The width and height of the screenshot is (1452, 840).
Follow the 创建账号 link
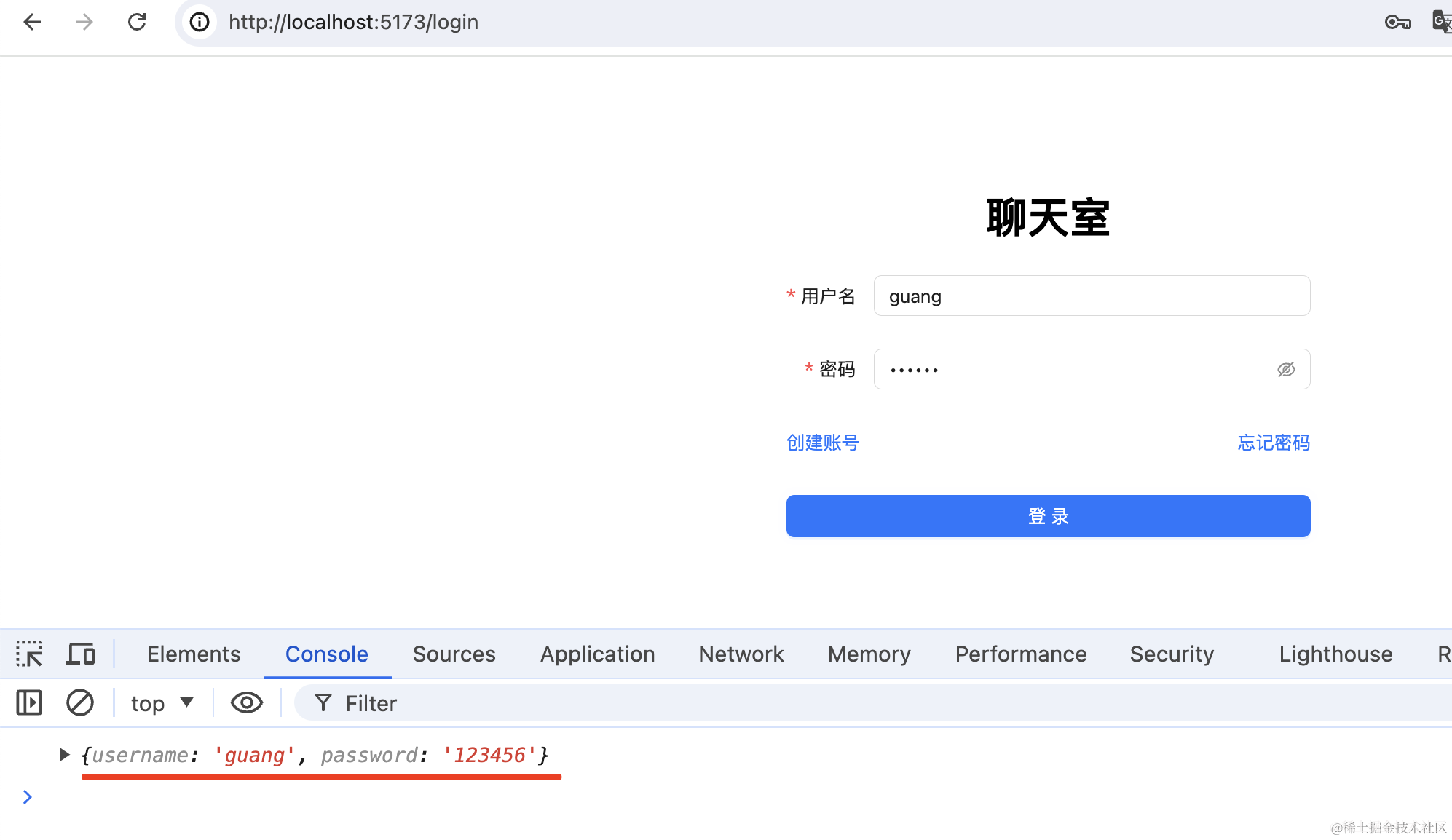pos(823,443)
